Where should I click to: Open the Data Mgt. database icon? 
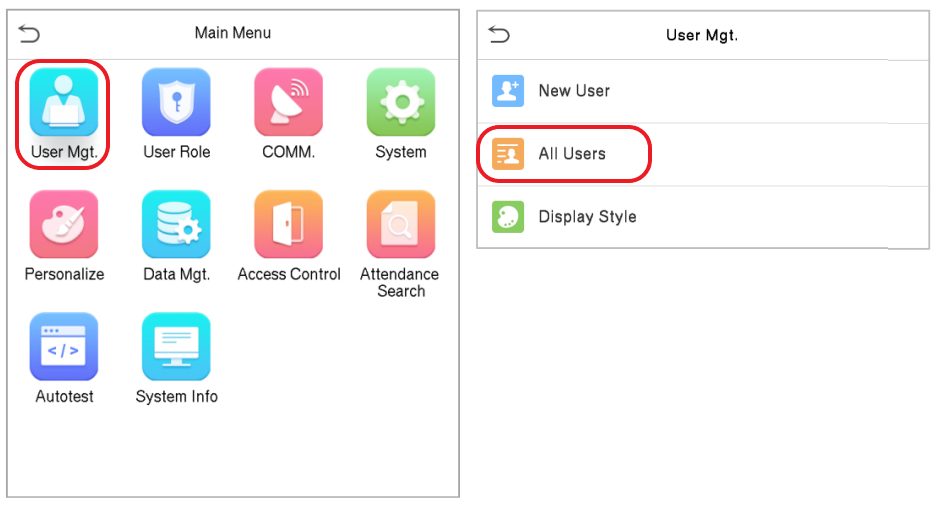[176, 224]
